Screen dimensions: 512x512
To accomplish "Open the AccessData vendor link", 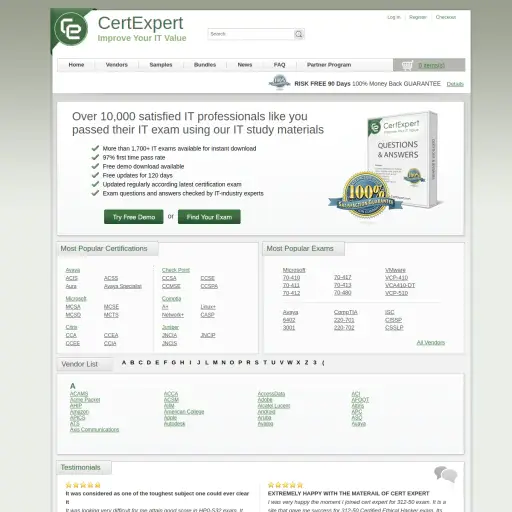I will coord(271,394).
